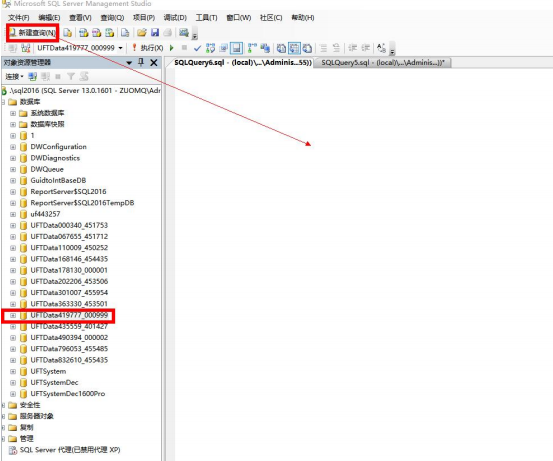This screenshot has height=461, width=553.
Task: Select the 服务器对象 folder
Action: [37, 416]
